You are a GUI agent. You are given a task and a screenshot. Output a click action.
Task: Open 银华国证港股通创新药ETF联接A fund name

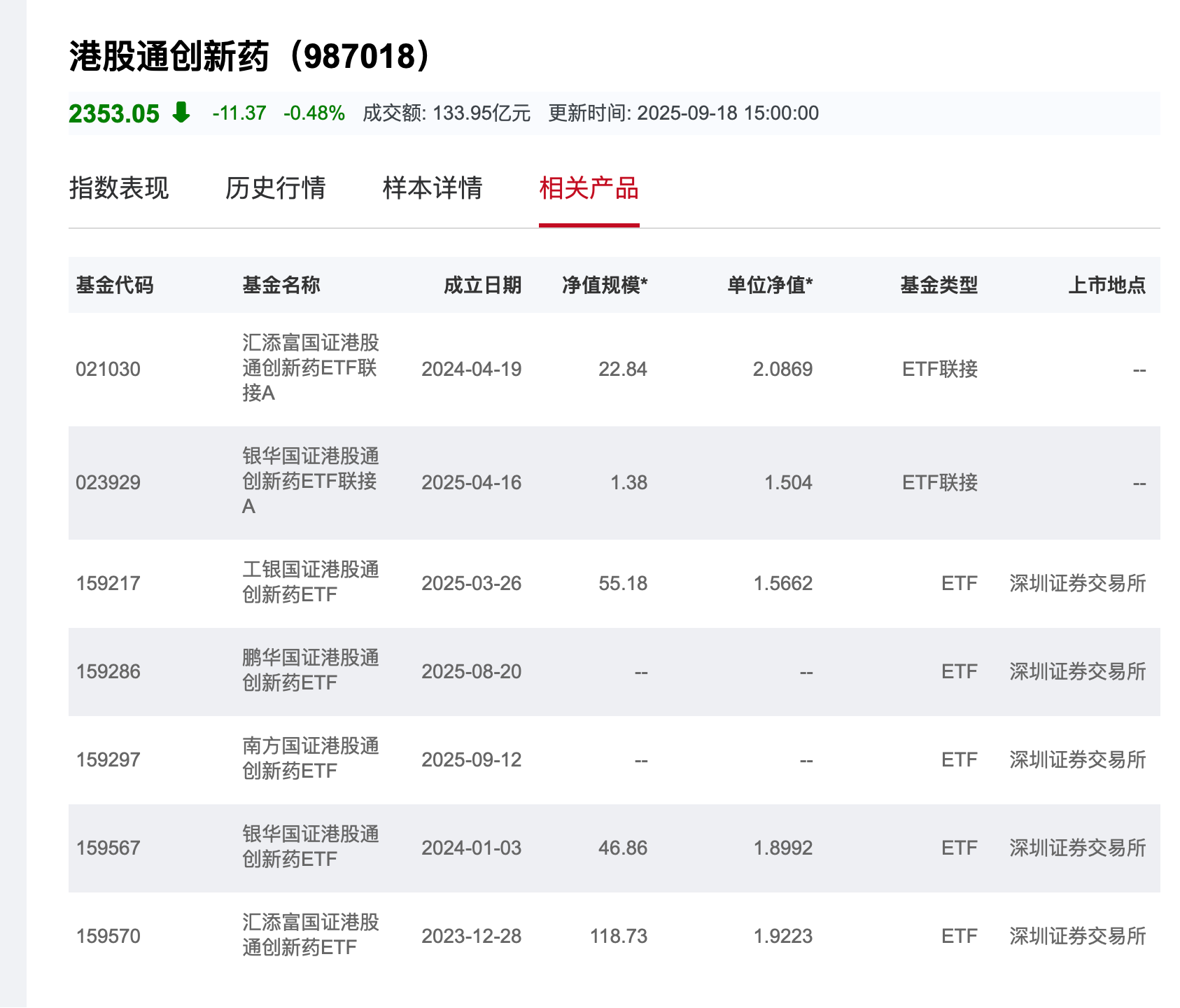(310, 482)
